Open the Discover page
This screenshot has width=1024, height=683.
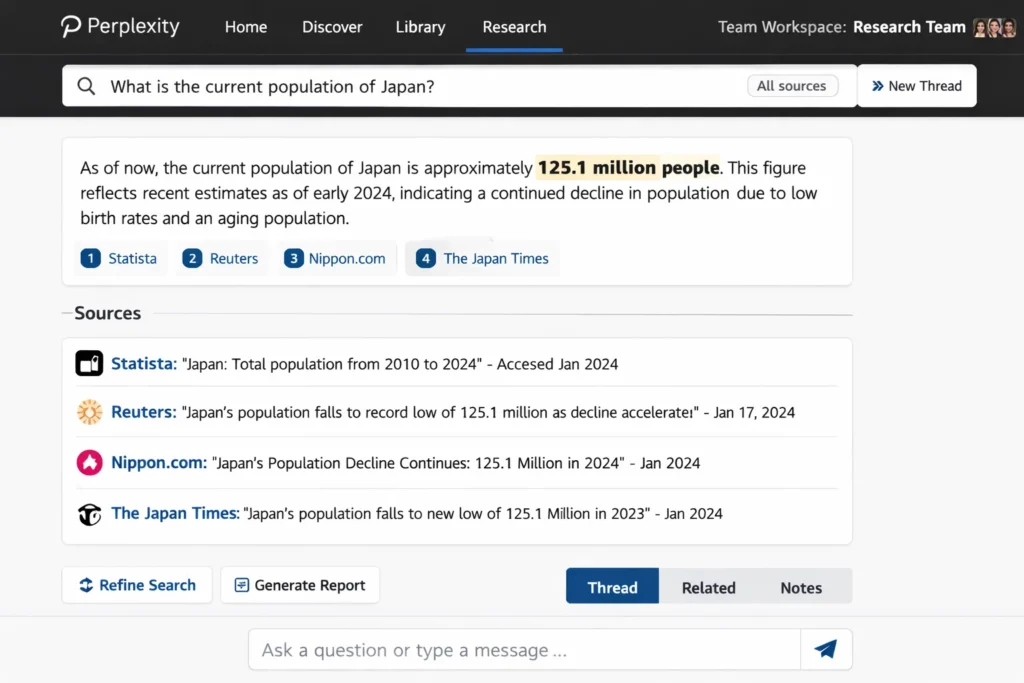coord(332,27)
